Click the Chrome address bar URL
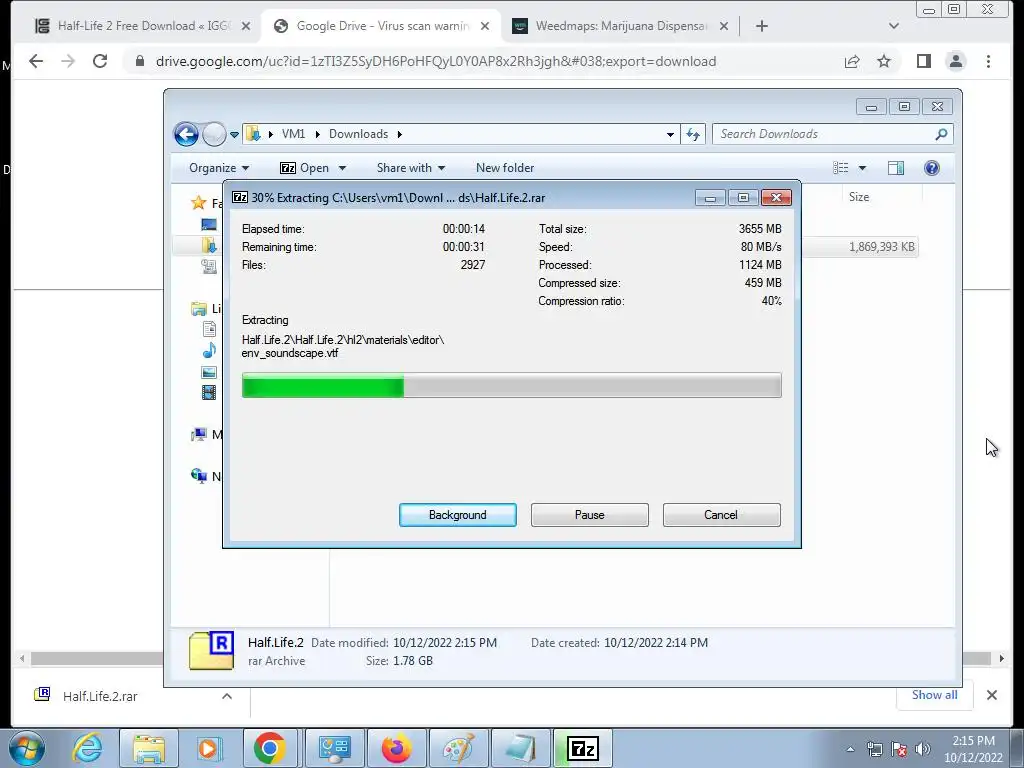The height and width of the screenshot is (768, 1024). (x=436, y=61)
